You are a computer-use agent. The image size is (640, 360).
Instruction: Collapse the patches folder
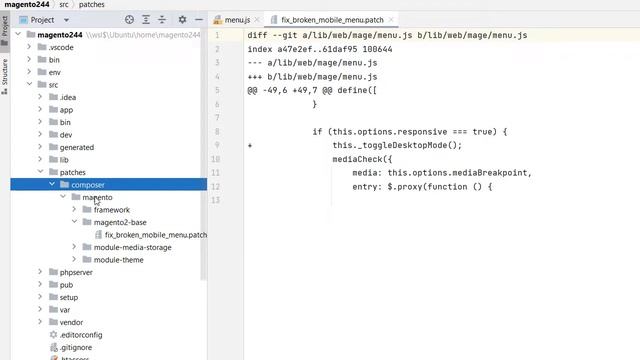tap(40, 172)
